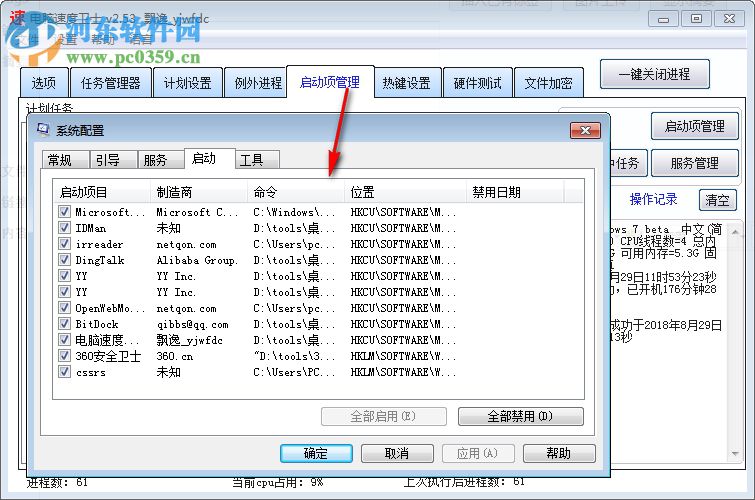Sort by 禁用日期 column header
Screen dimensions: 755x500
[x=515, y=192]
